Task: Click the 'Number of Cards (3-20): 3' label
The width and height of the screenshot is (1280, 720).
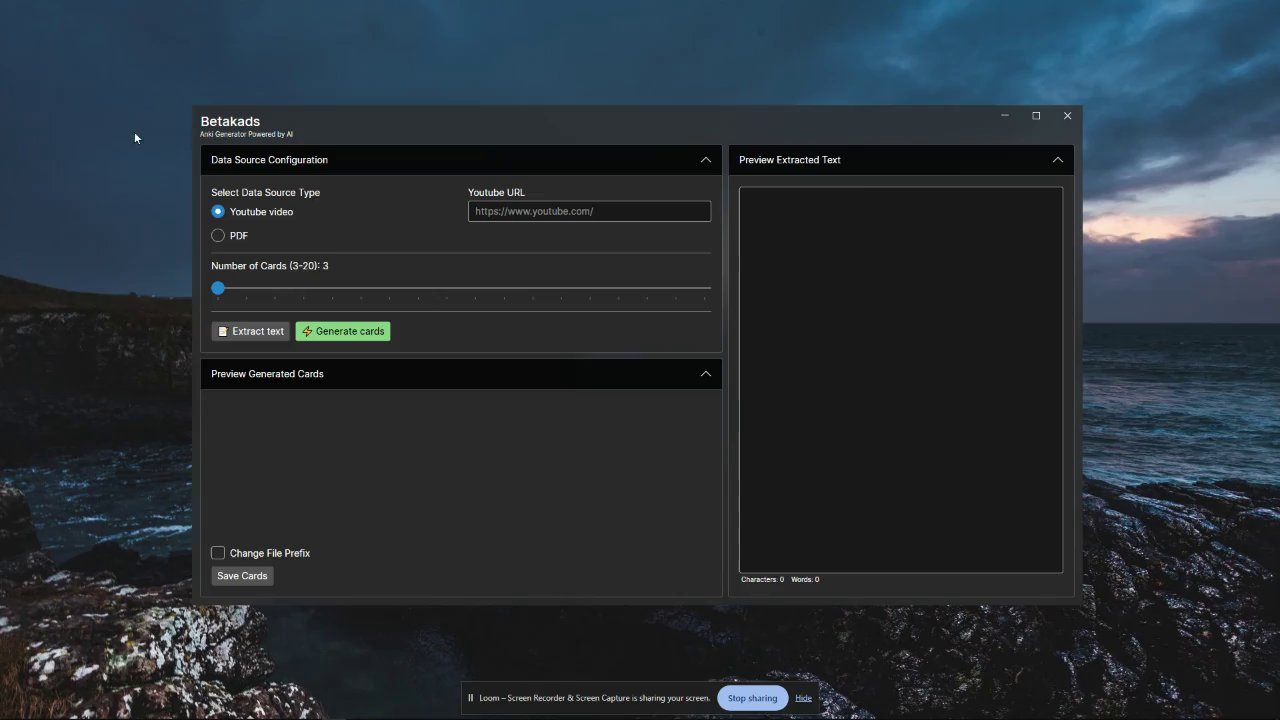Action: [270, 266]
